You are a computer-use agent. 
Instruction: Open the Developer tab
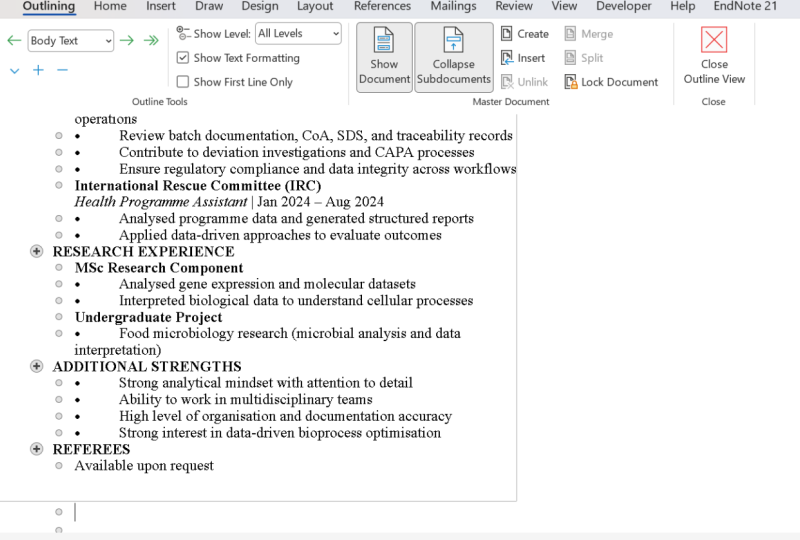[x=624, y=6]
